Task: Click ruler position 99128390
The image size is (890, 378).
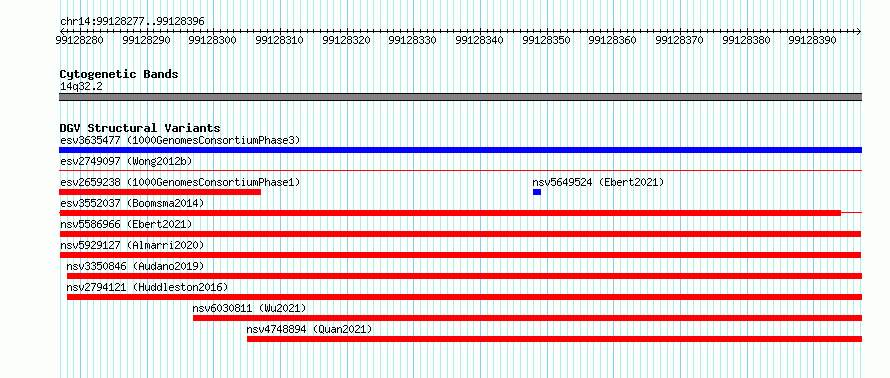Action: point(812,40)
